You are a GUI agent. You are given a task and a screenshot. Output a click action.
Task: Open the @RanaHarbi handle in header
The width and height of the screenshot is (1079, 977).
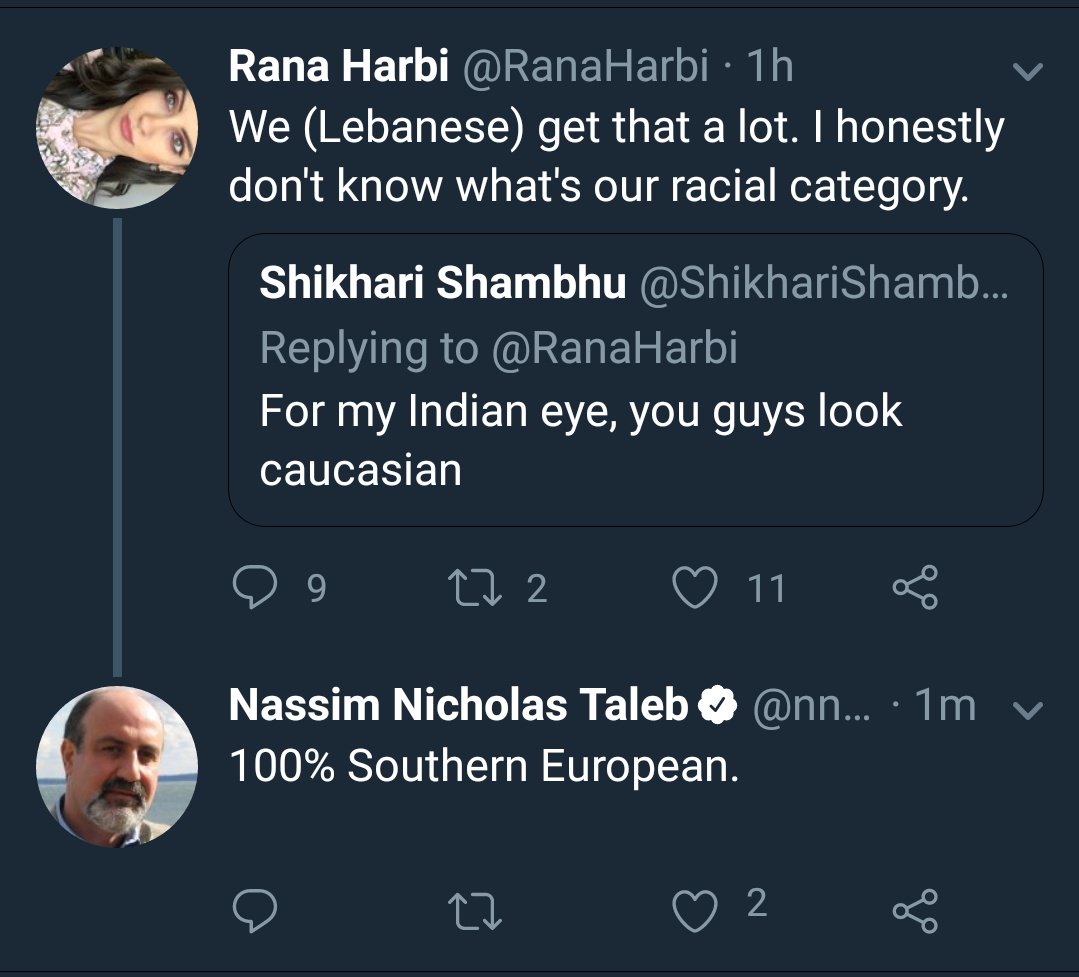click(x=585, y=67)
